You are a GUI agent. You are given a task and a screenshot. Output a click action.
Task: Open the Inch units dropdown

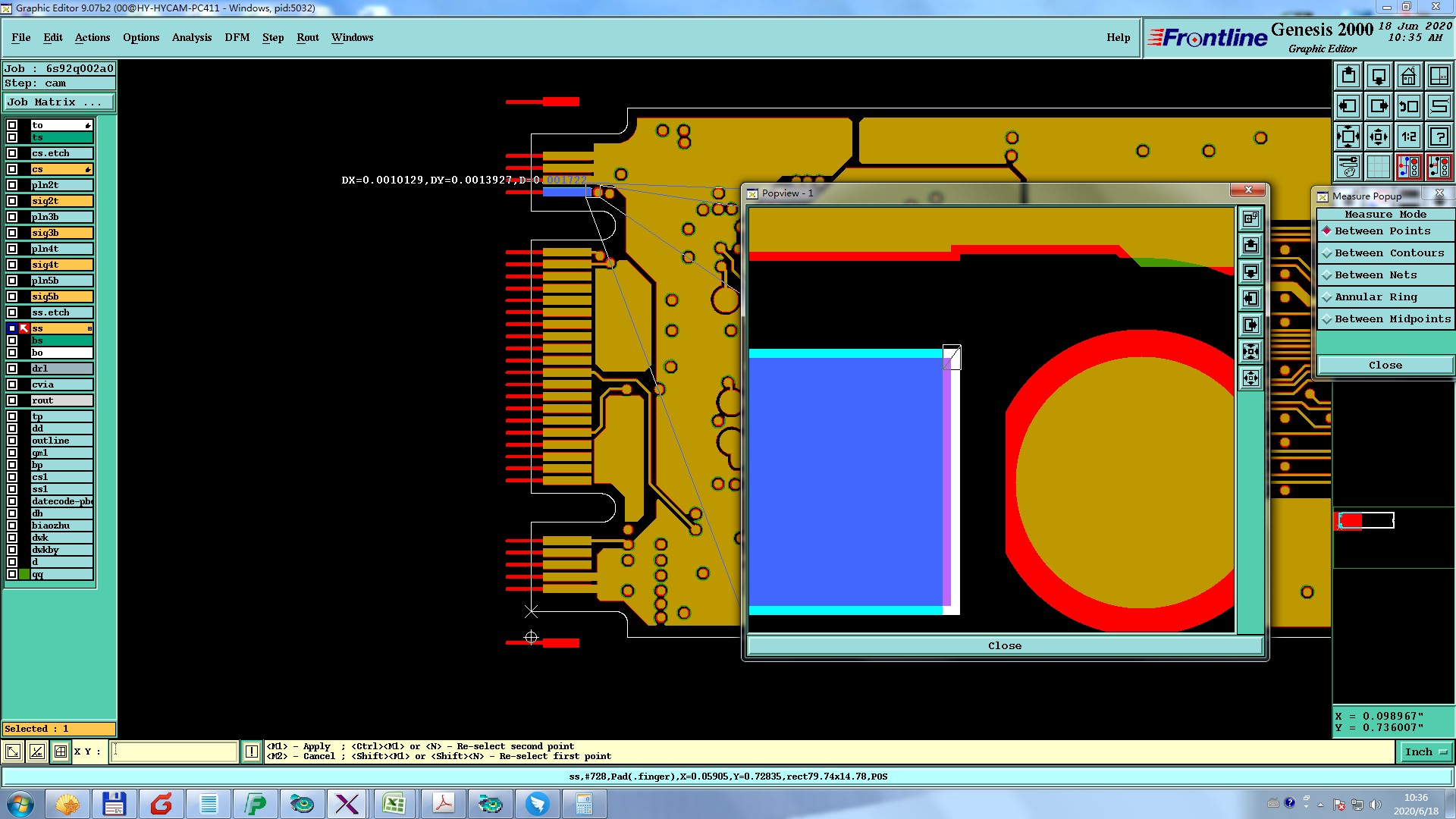1425,752
